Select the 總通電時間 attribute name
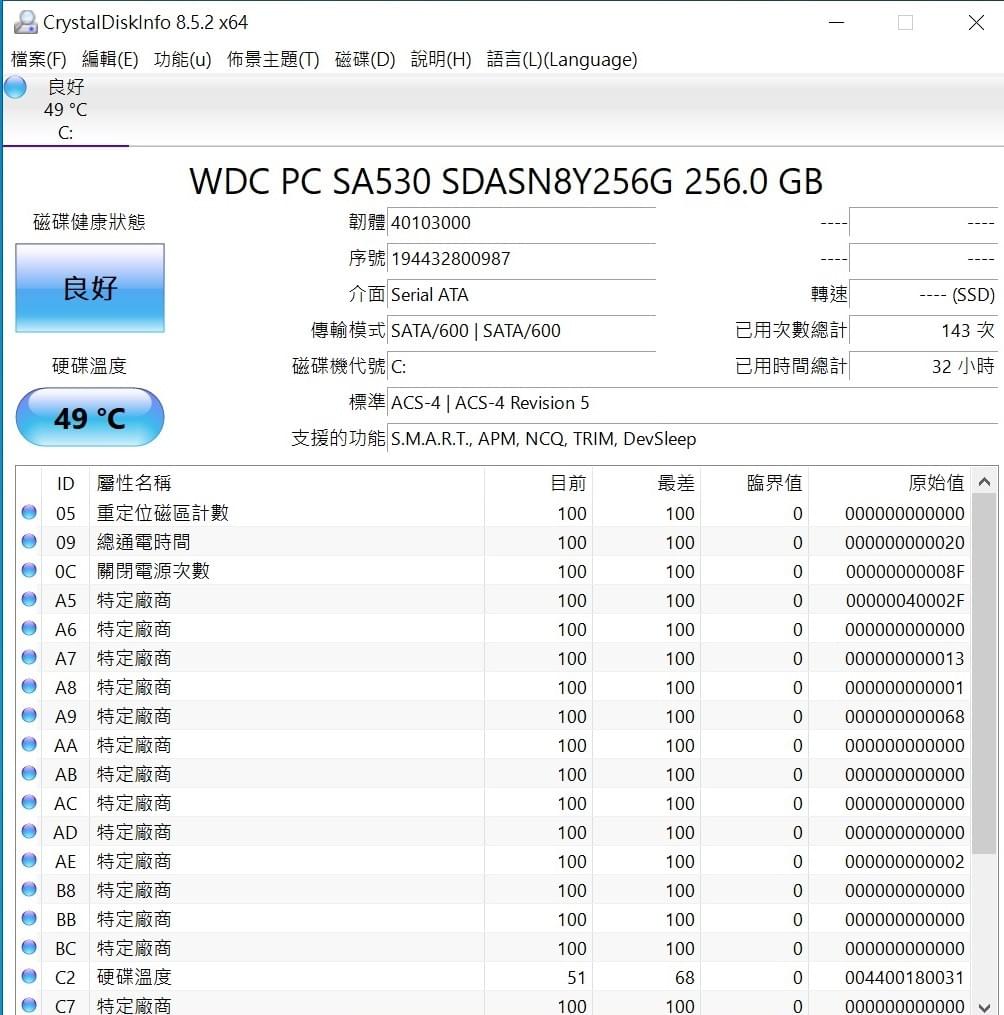 [x=144, y=542]
